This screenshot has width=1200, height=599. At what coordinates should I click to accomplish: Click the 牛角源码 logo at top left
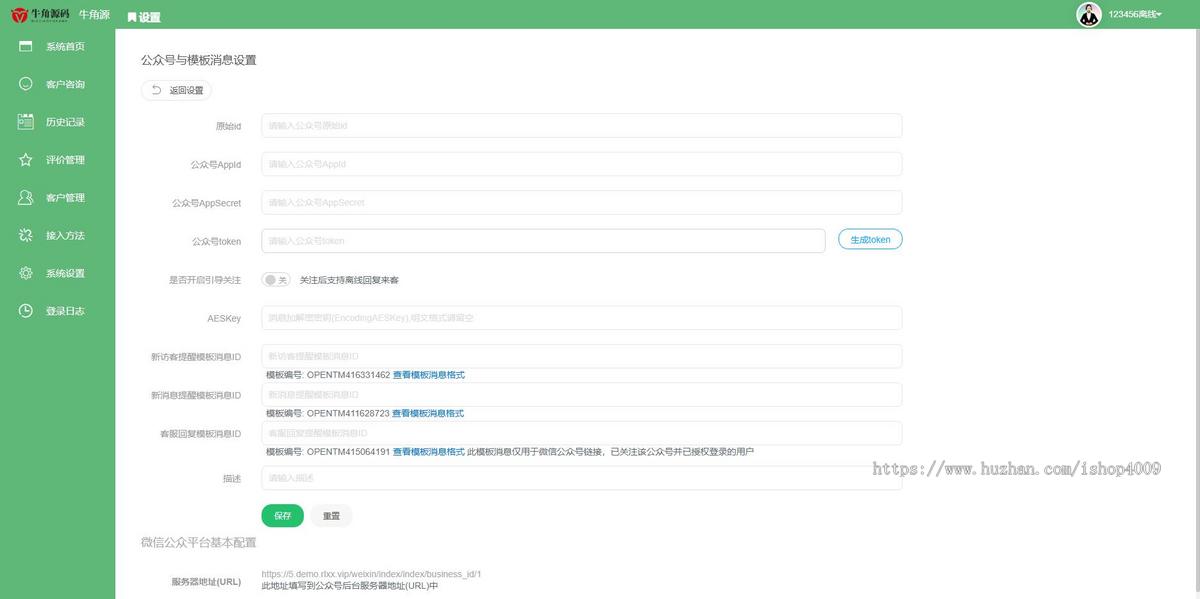41,16
